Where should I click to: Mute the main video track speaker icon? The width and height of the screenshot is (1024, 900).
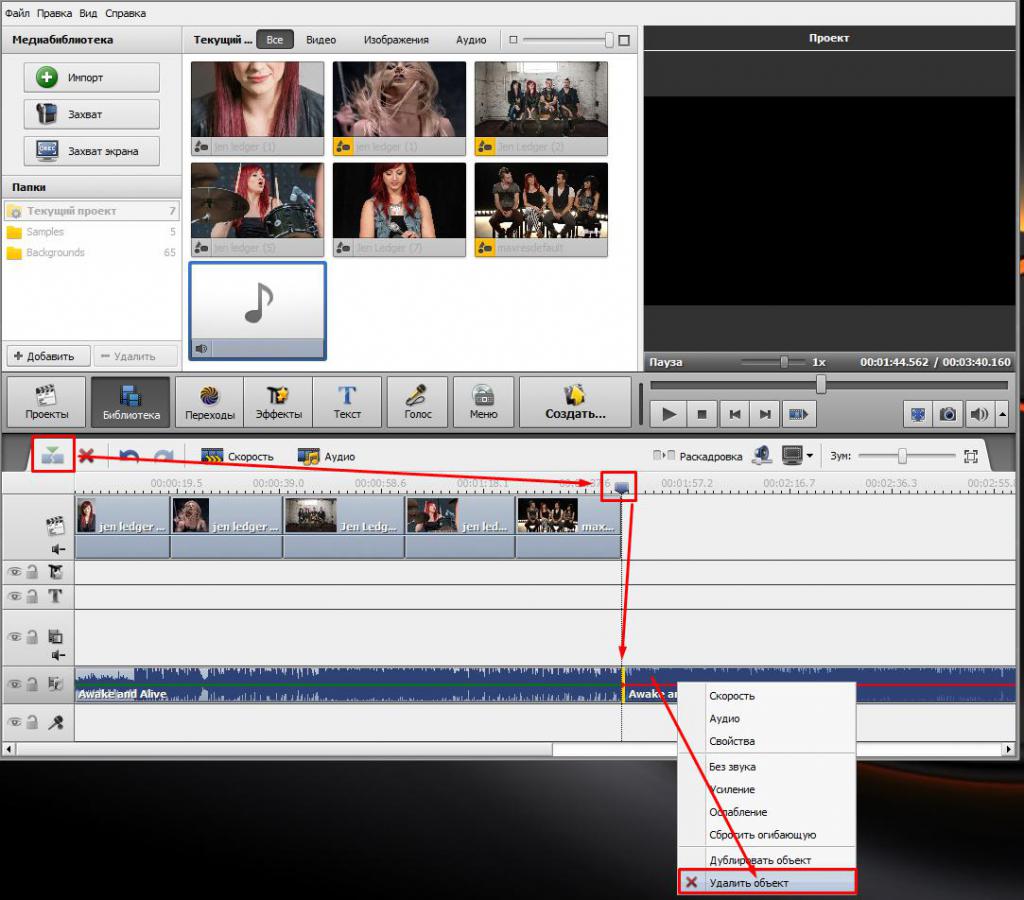(x=58, y=549)
